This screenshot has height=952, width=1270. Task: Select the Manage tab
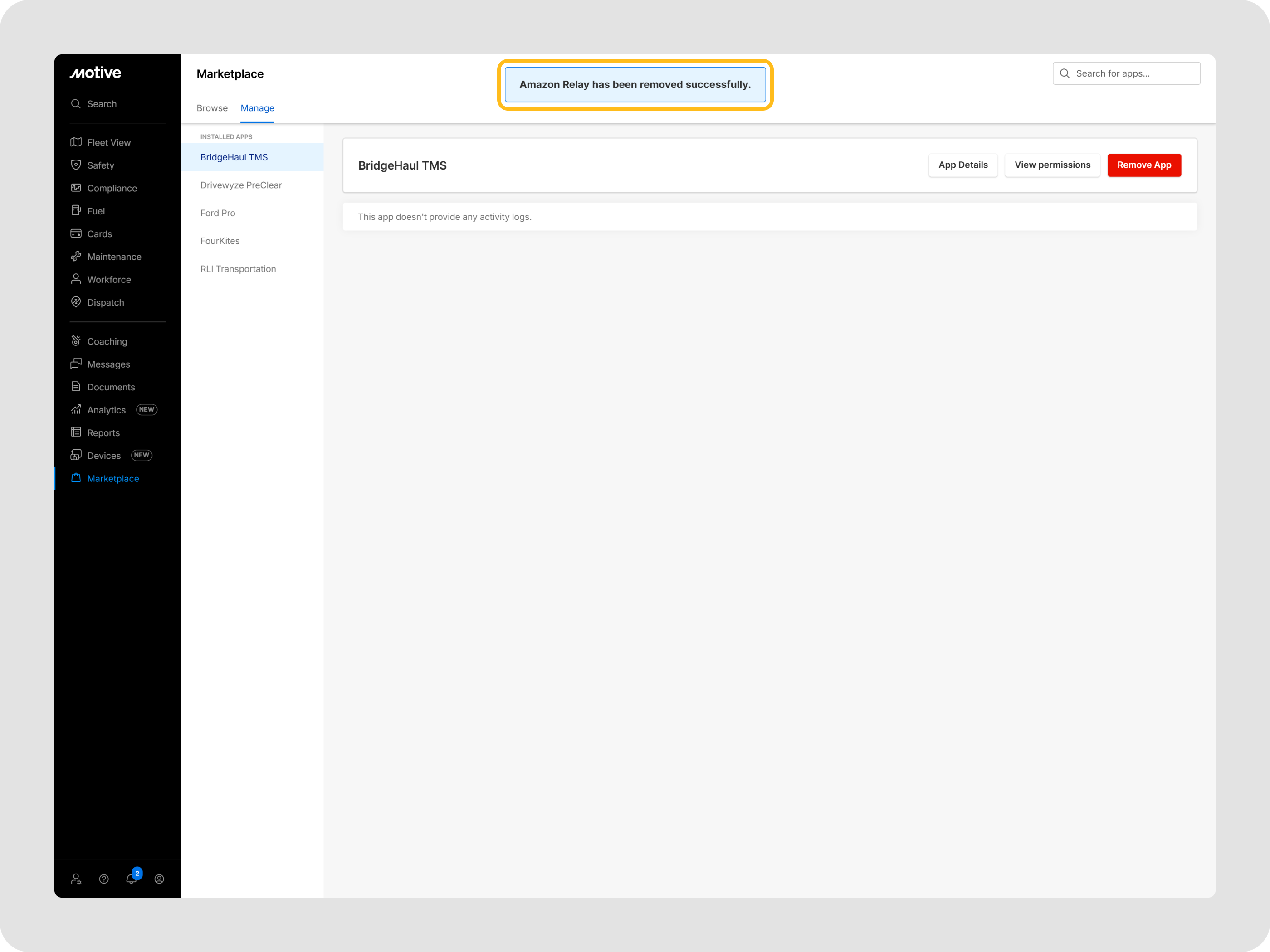pyautogui.click(x=257, y=108)
